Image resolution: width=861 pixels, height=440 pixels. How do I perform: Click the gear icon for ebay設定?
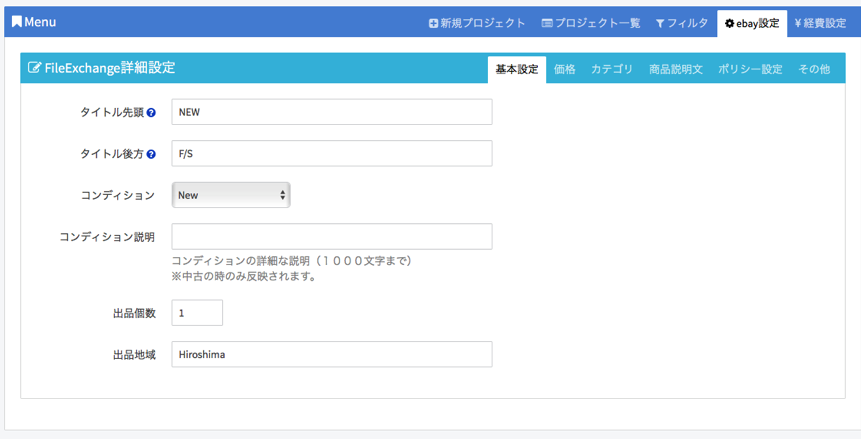(x=729, y=23)
